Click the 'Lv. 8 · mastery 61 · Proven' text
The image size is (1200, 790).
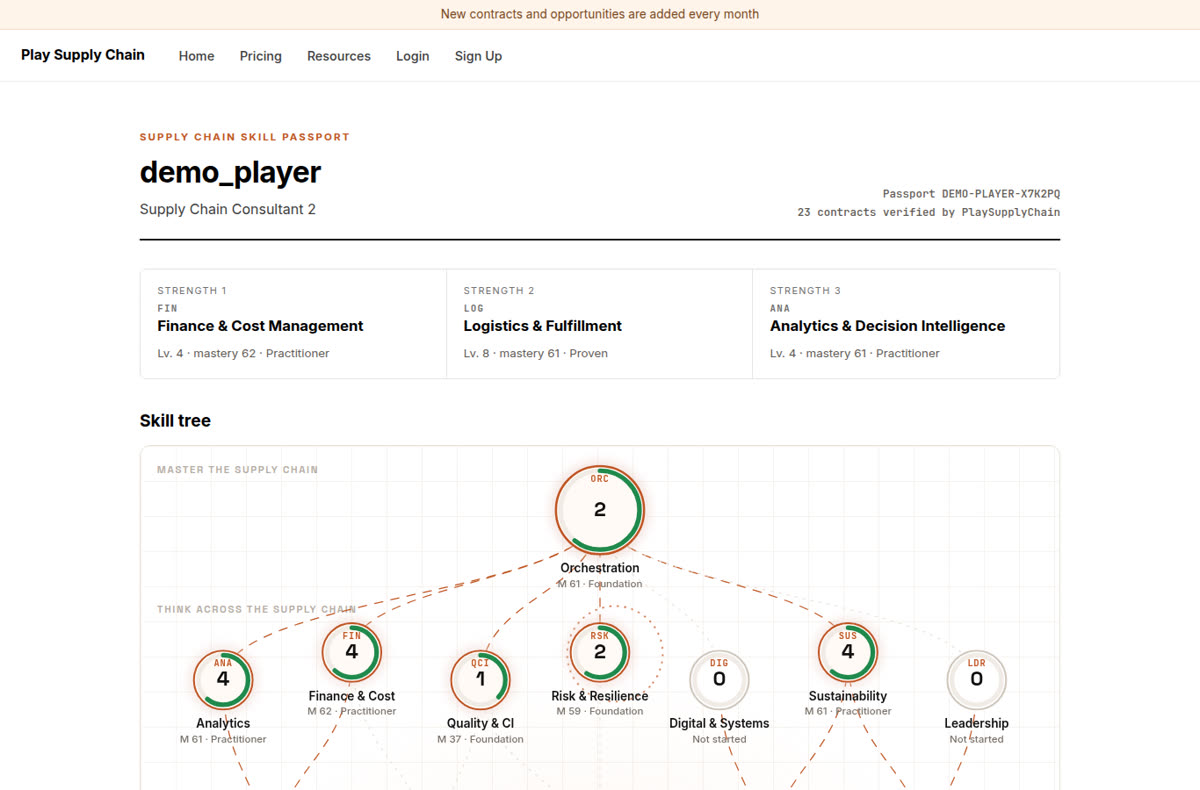(x=536, y=353)
